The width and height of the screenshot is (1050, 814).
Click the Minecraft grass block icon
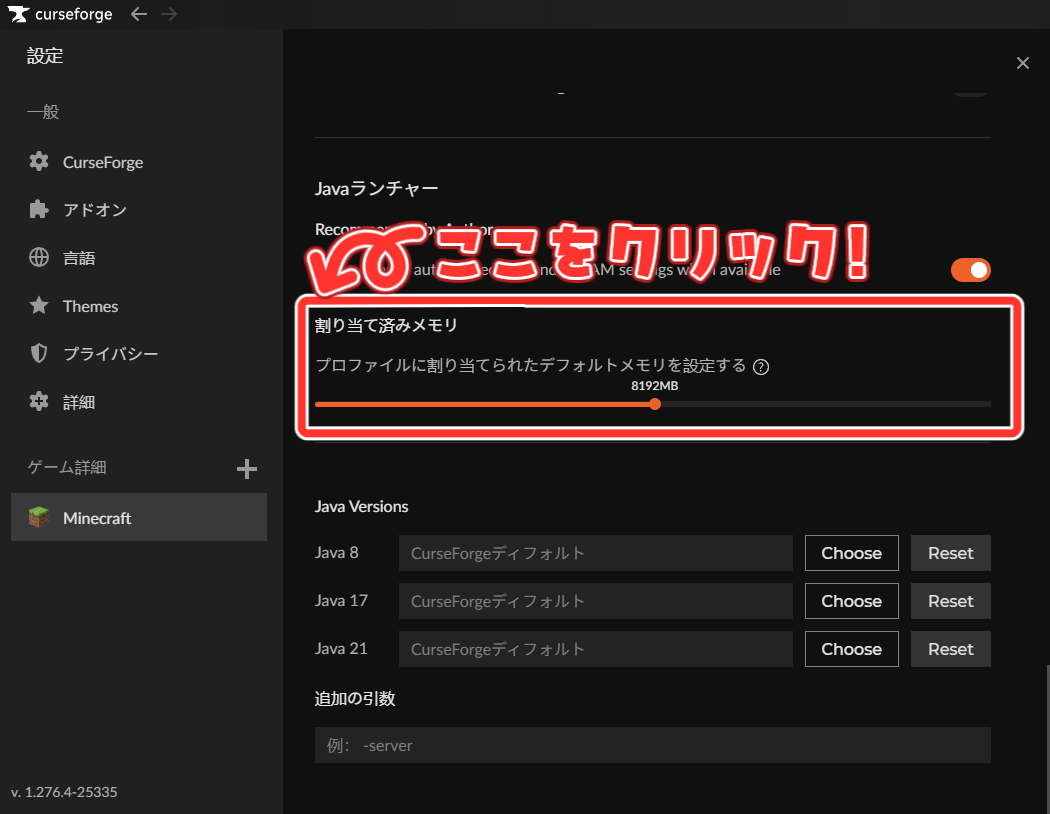coord(37,517)
